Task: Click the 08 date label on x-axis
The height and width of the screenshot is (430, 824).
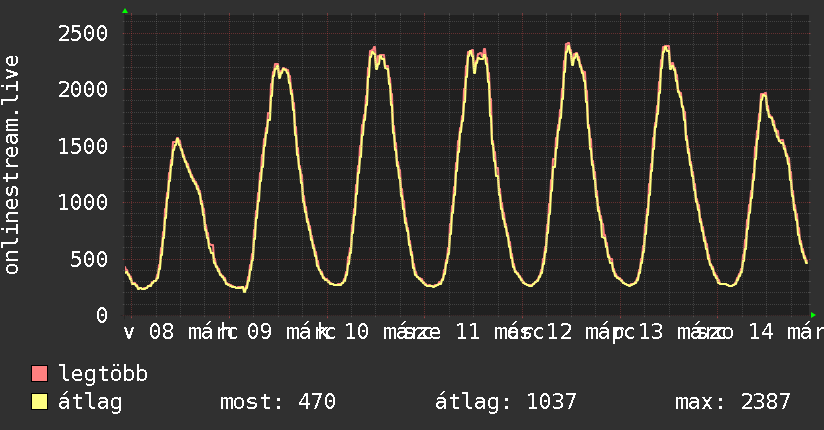Action: tap(161, 332)
